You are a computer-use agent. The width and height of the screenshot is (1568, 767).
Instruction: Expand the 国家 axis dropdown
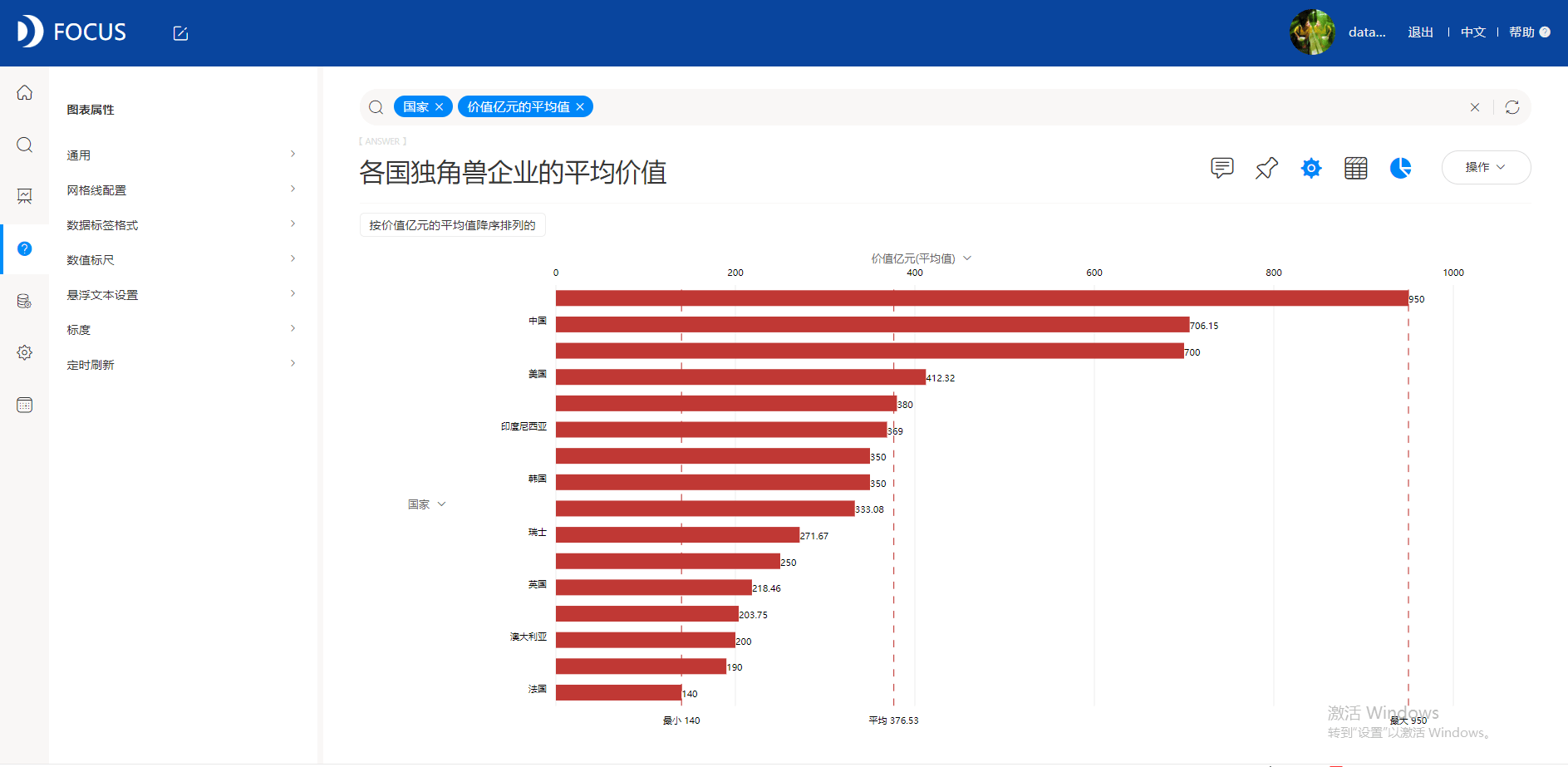(441, 504)
